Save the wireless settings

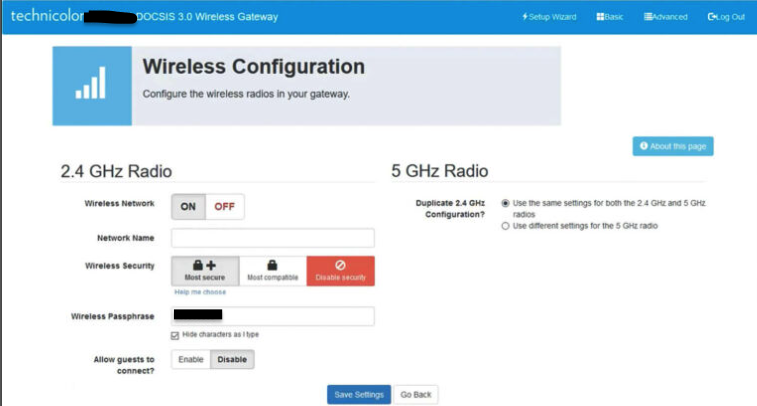pyautogui.click(x=359, y=394)
